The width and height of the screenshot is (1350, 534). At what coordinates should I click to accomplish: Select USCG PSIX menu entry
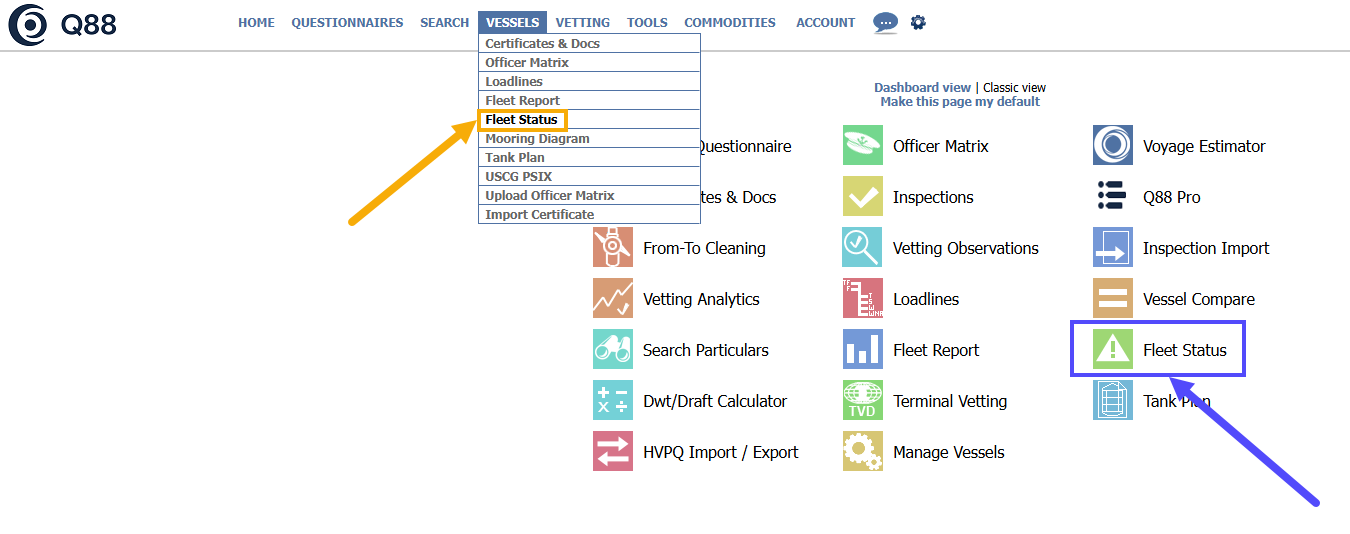(x=518, y=177)
